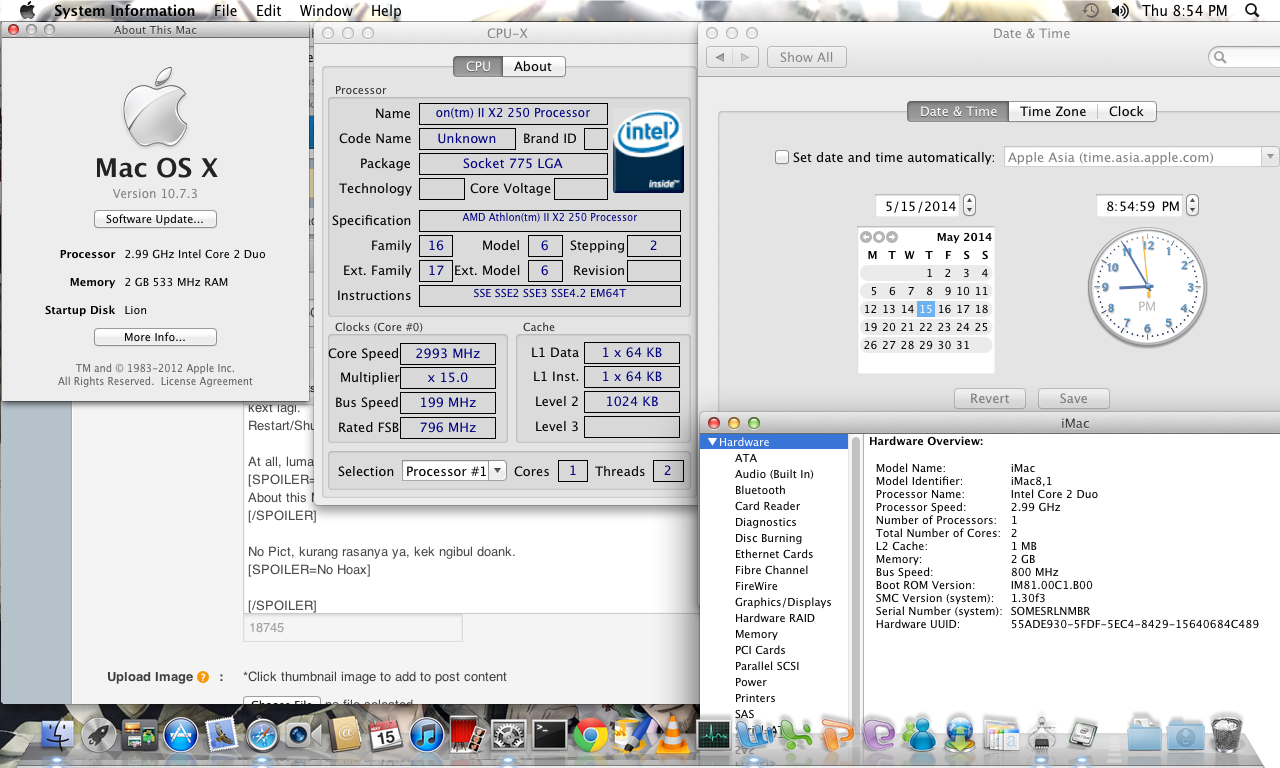Open the File menu
The height and width of the screenshot is (768, 1280).
pyautogui.click(x=225, y=11)
